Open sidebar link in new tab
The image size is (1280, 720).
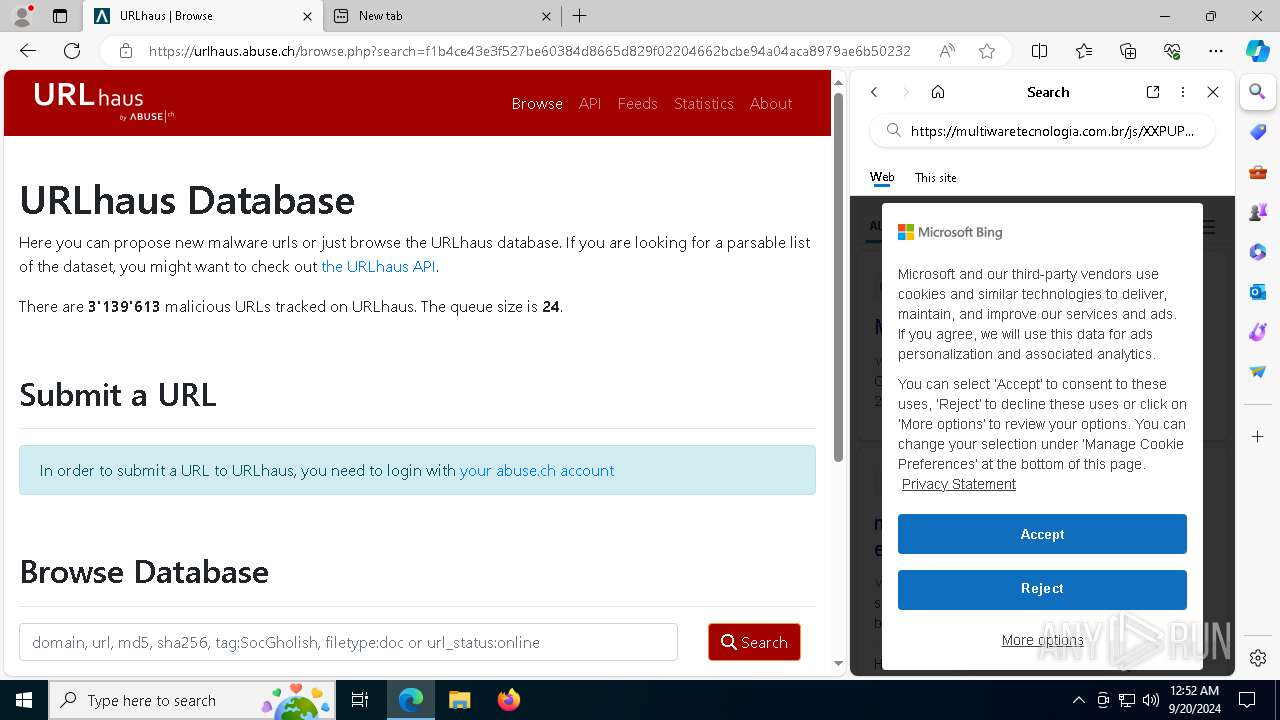1153,92
